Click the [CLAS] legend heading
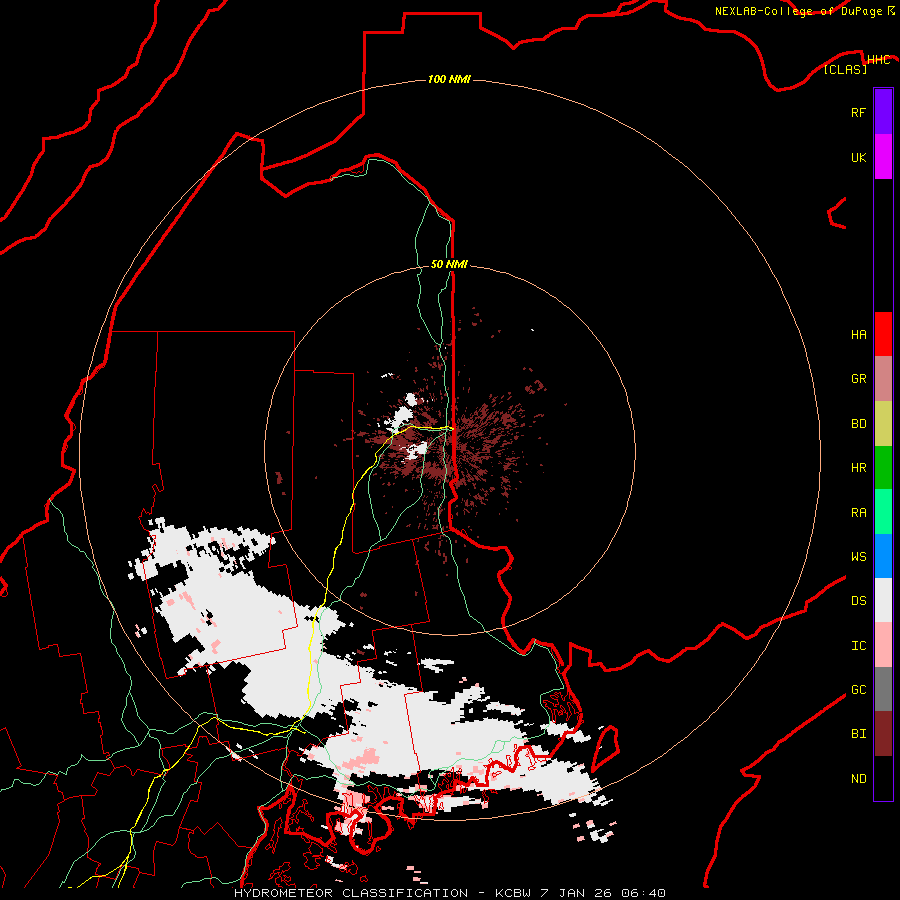This screenshot has width=900, height=900. 845,69
